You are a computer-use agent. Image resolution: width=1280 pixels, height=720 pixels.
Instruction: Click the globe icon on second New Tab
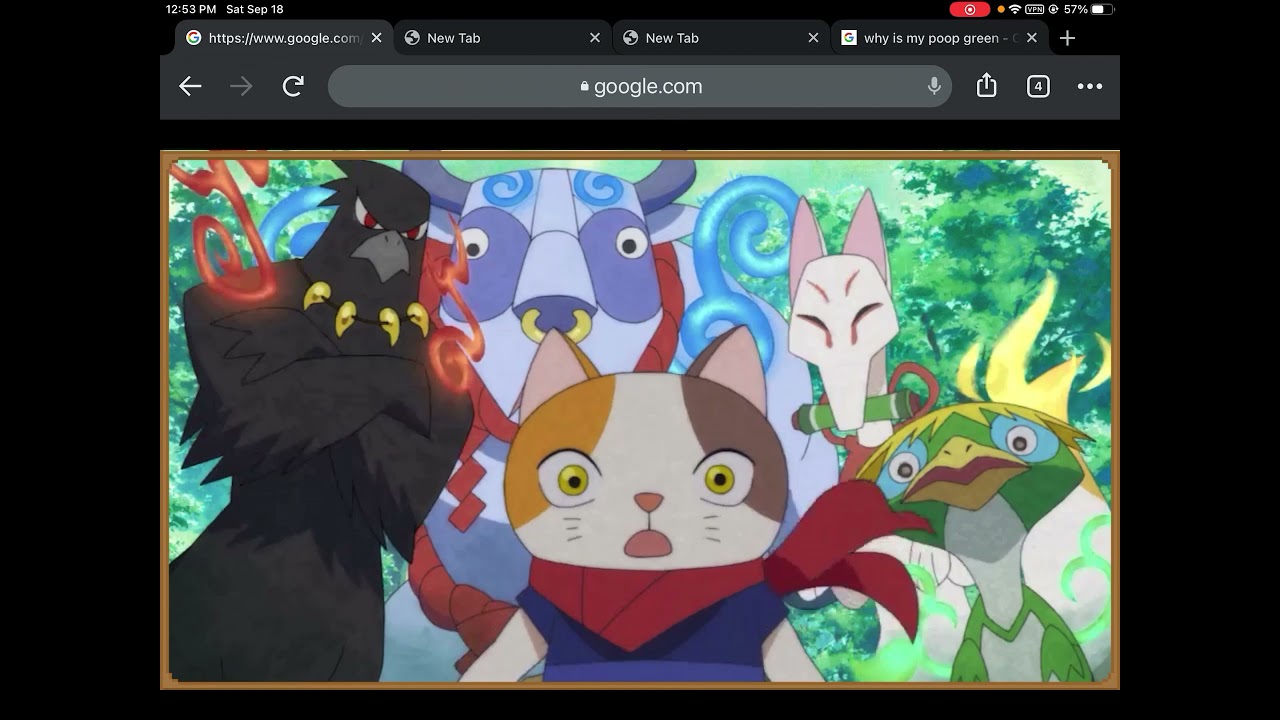click(630, 38)
